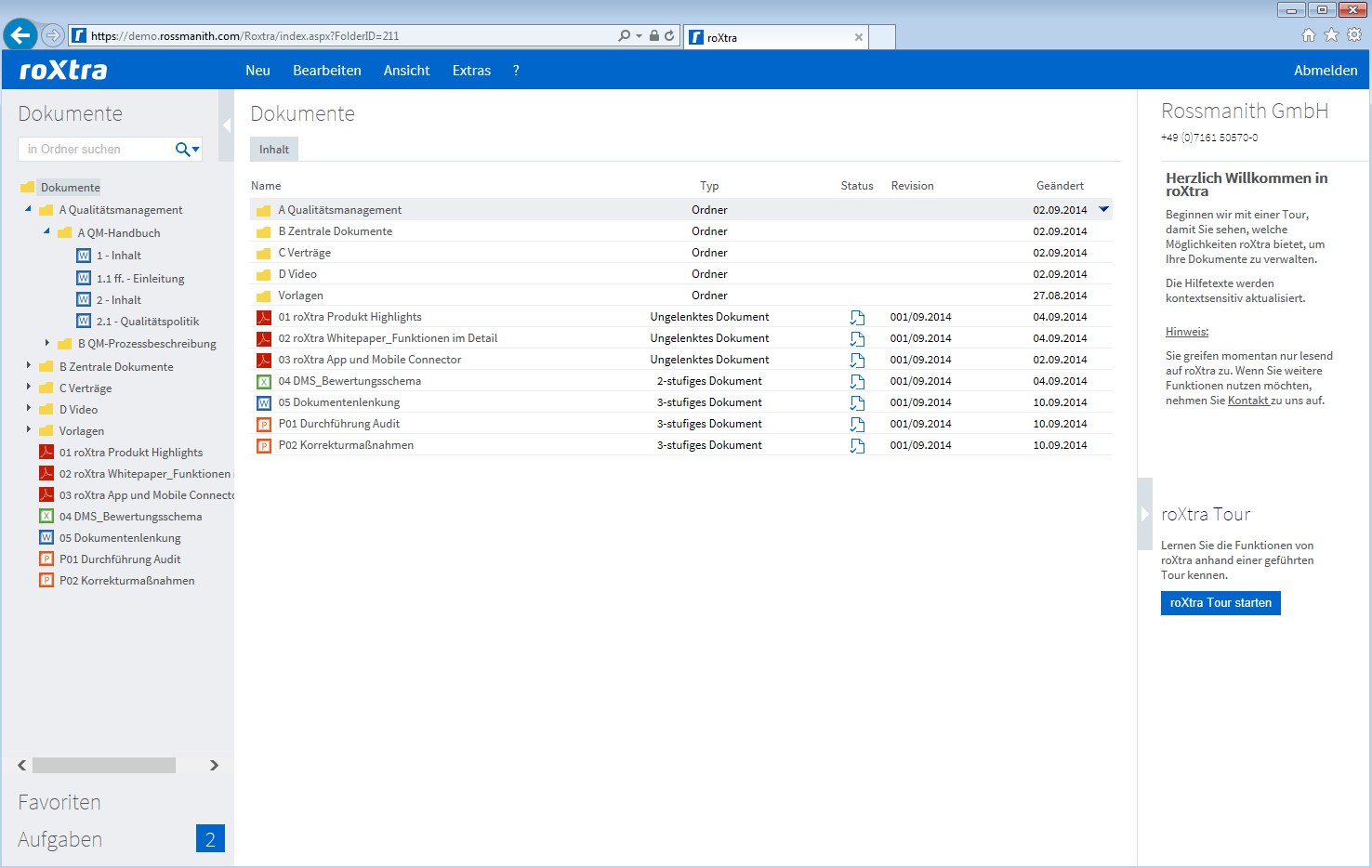Click status icon for 03 roXtra App row
1372x868 pixels.
(x=857, y=361)
